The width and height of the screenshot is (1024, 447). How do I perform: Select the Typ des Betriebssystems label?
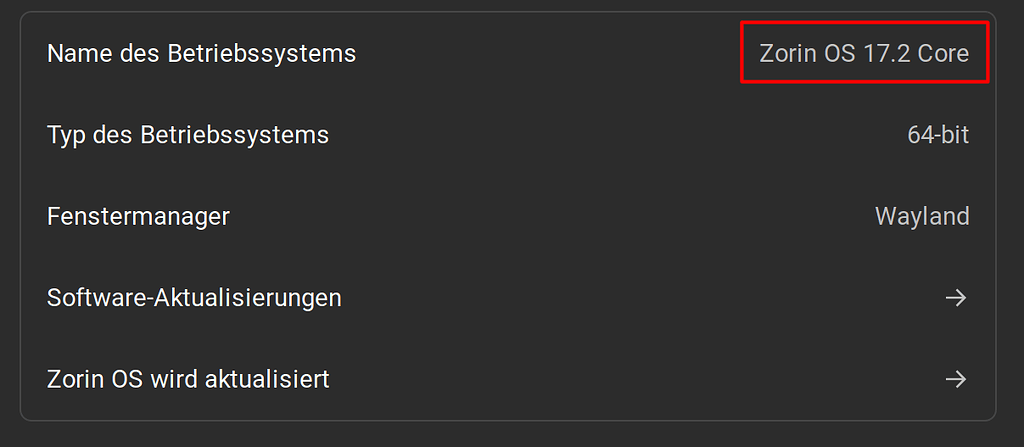pos(188,135)
